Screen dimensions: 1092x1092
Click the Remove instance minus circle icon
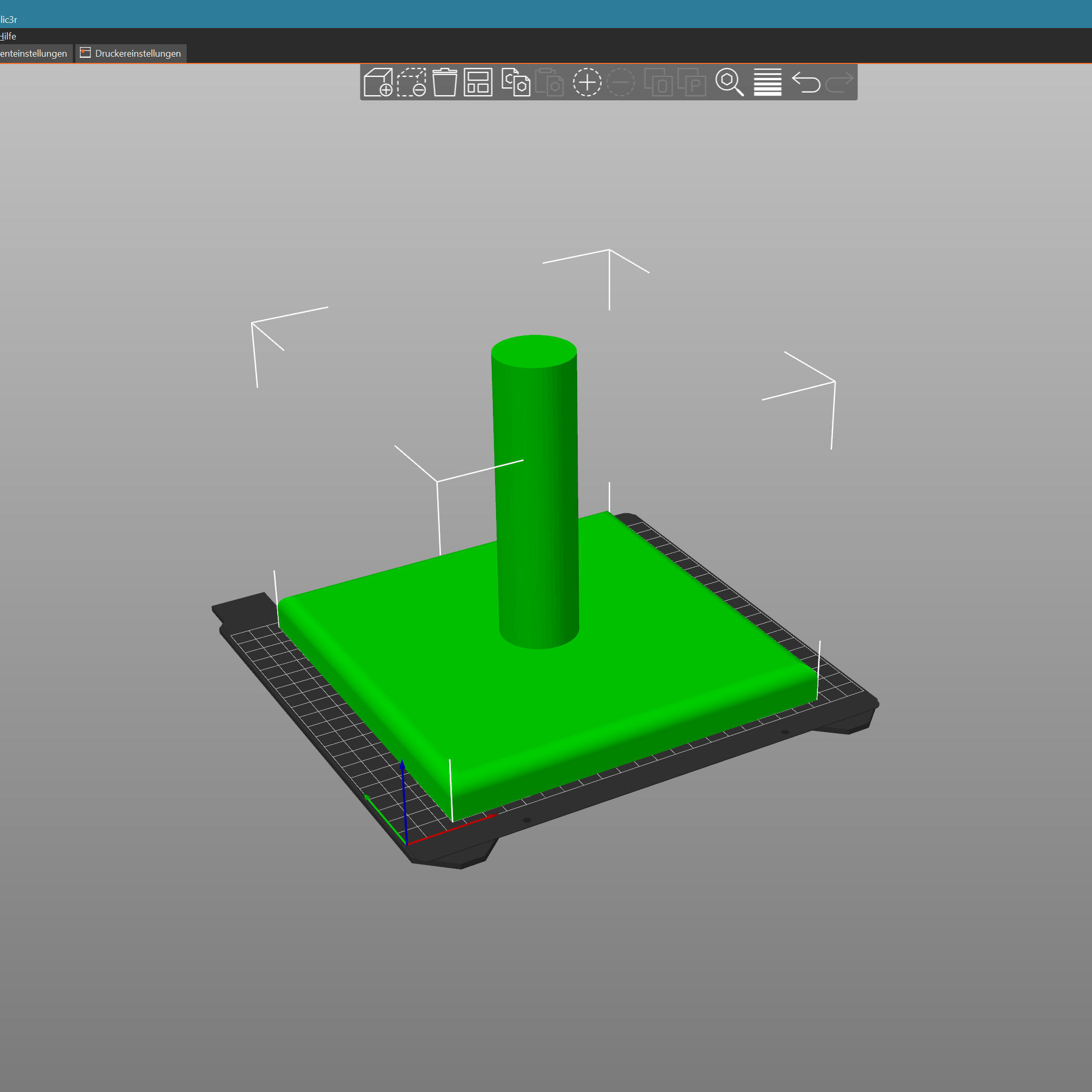(620, 83)
